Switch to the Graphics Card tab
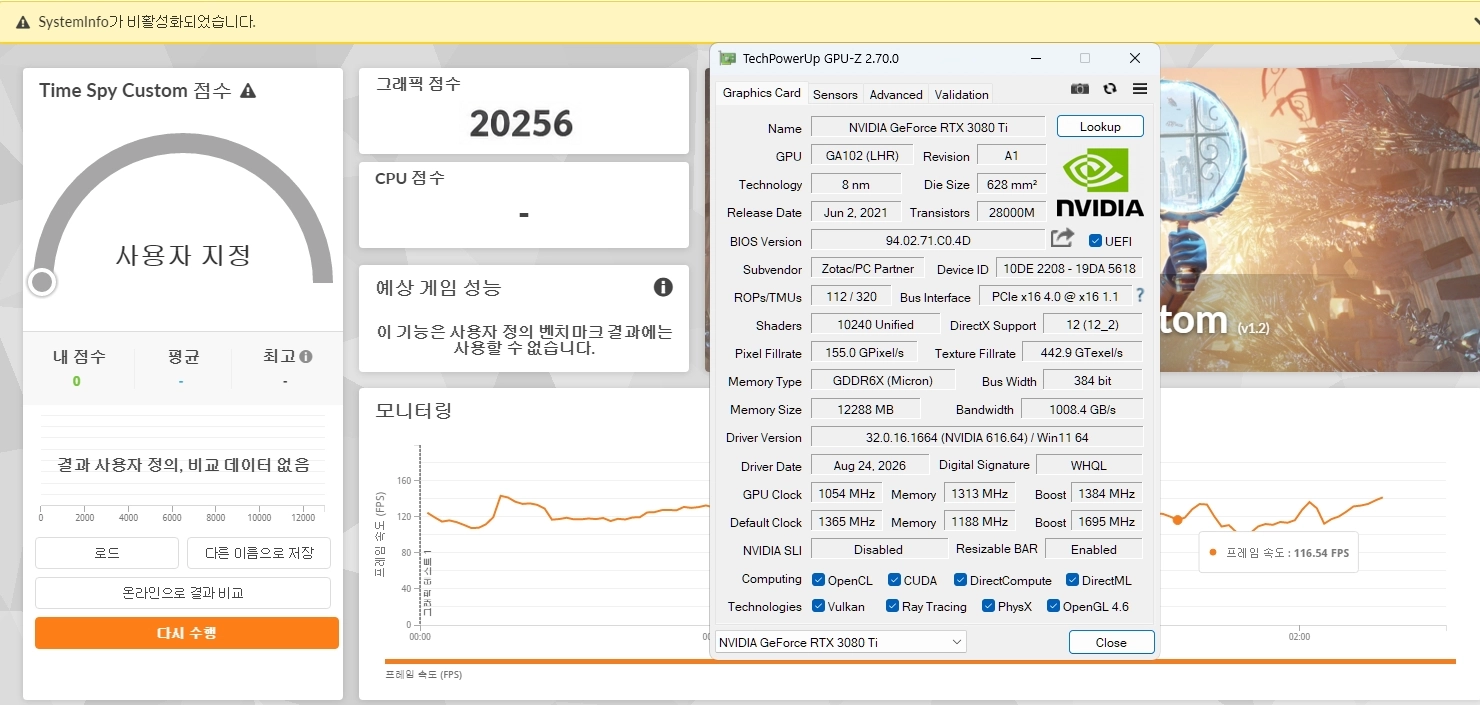 tap(762, 93)
